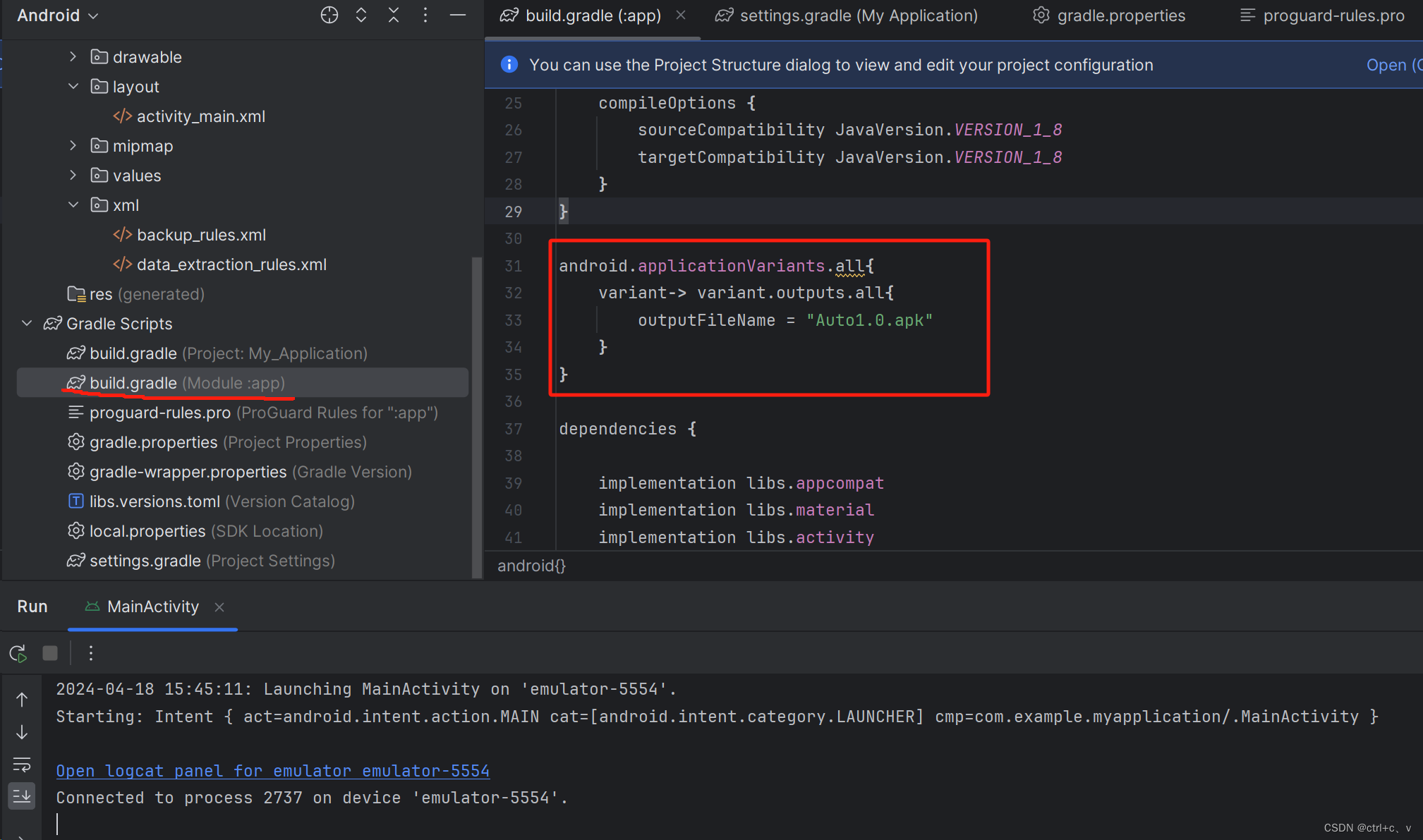Click the Gradle Scripts elephant icon
The height and width of the screenshot is (840, 1423).
[x=53, y=324]
